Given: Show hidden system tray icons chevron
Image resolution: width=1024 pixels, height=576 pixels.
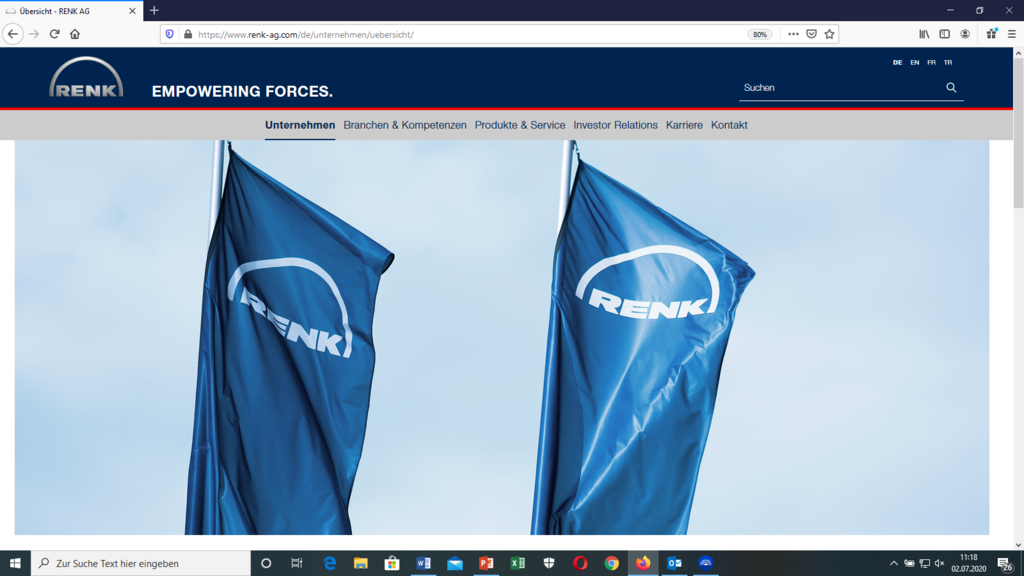Looking at the screenshot, I should tap(893, 563).
